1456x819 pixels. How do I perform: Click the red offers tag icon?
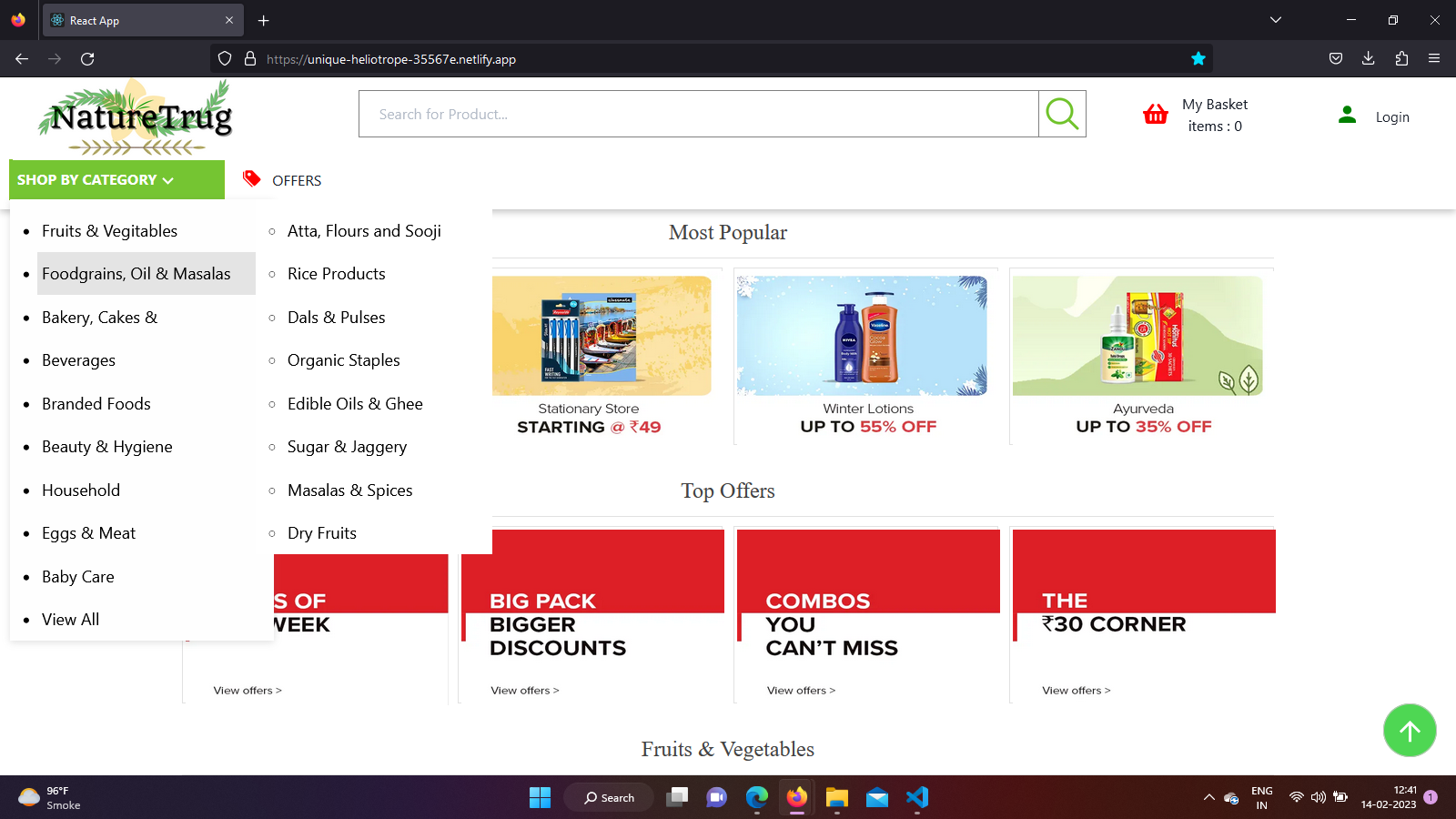tap(252, 178)
